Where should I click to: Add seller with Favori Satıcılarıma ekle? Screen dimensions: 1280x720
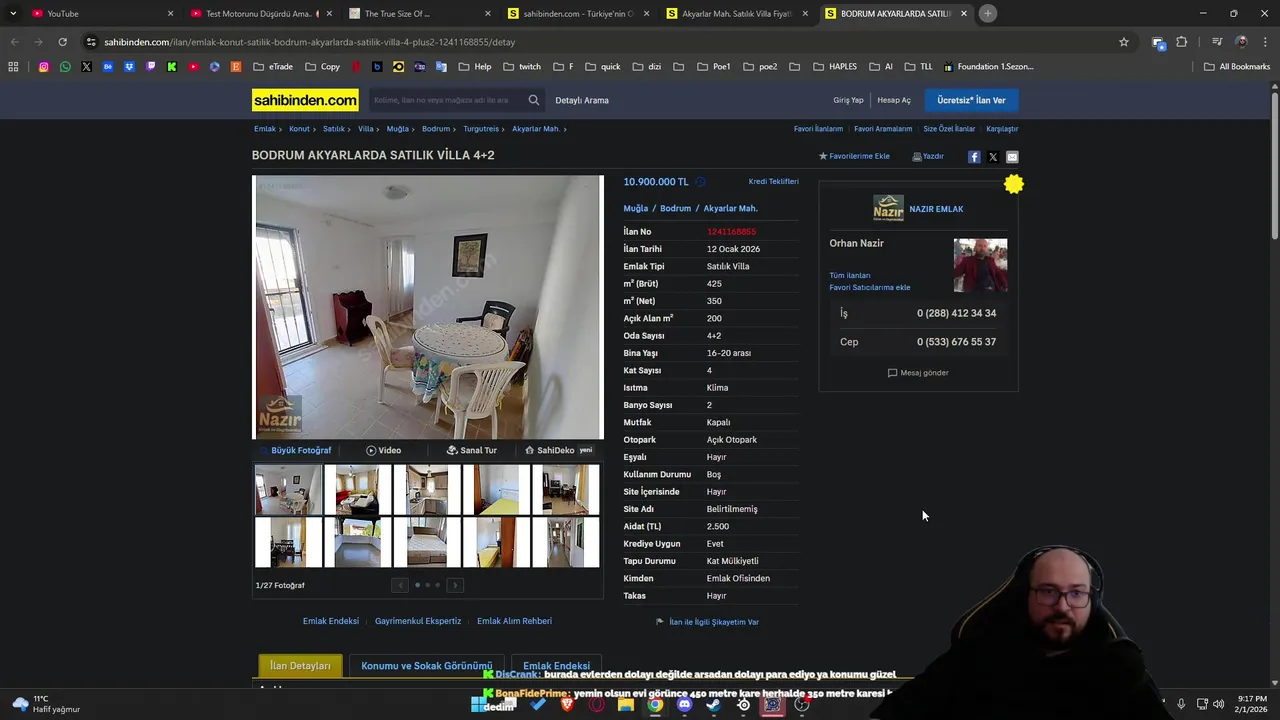pyautogui.click(x=869, y=287)
